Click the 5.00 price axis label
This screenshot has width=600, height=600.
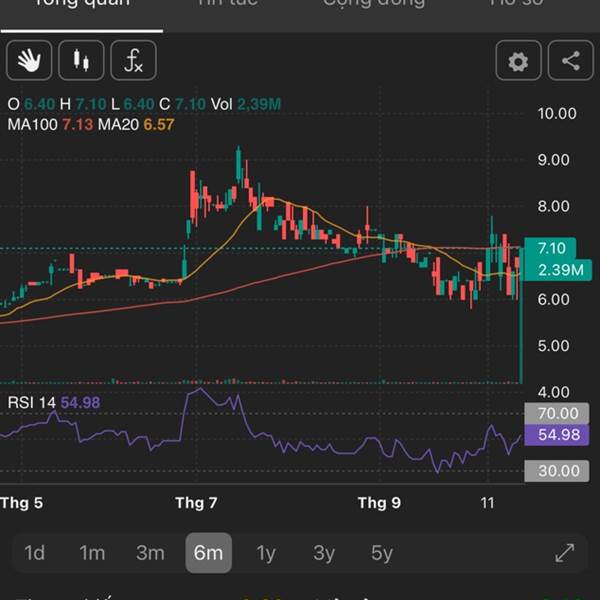pos(554,346)
